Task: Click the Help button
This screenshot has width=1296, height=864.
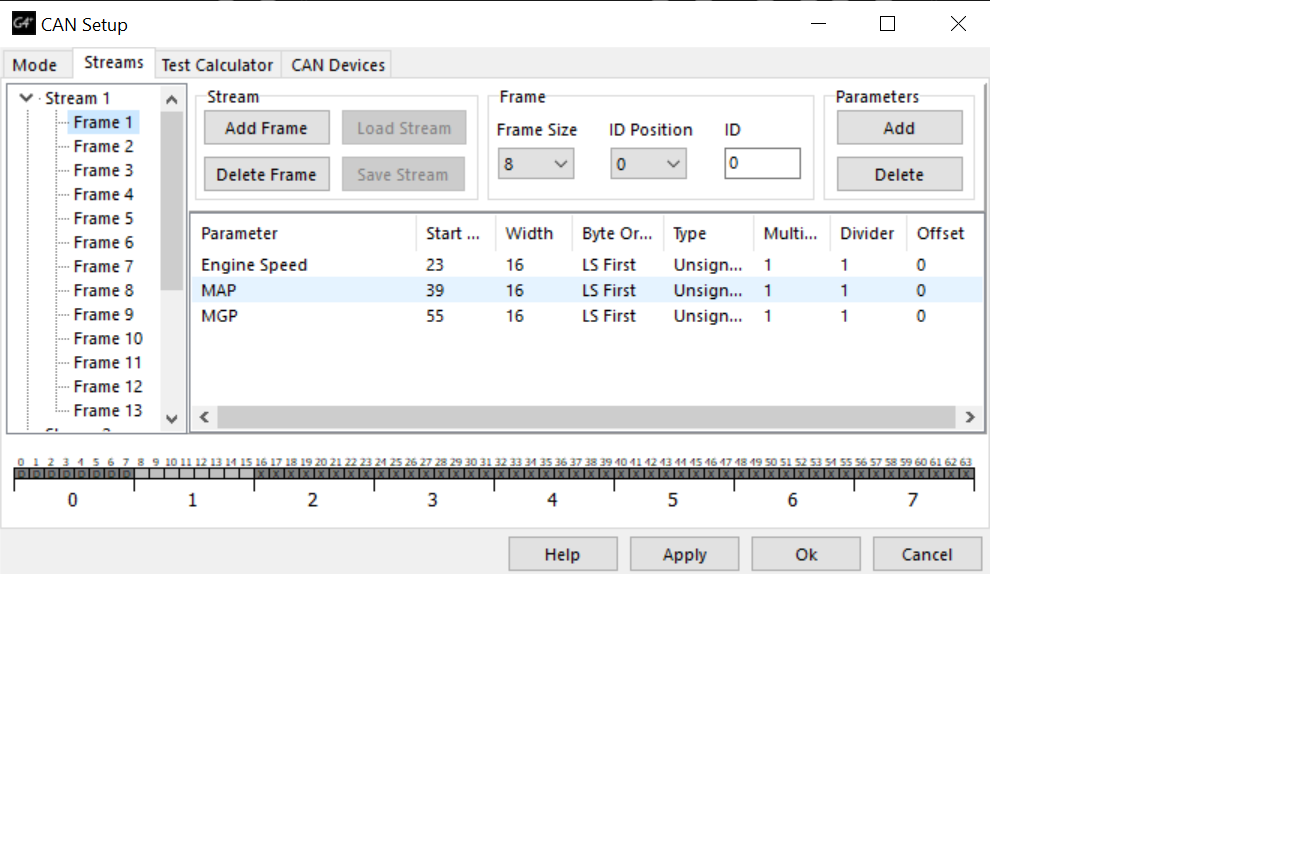Action: coord(563,554)
